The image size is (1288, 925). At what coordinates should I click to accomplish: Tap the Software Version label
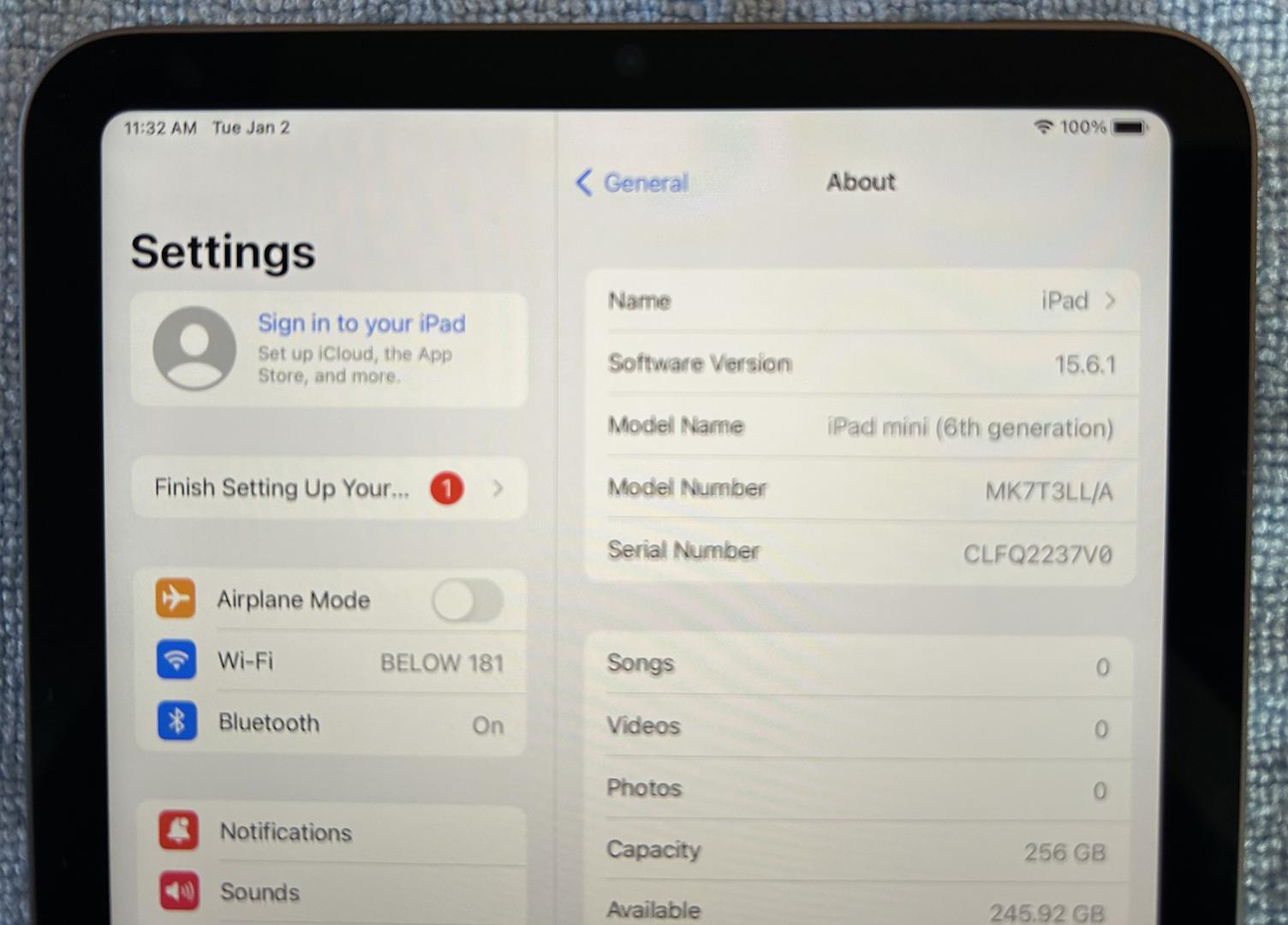pyautogui.click(x=700, y=363)
